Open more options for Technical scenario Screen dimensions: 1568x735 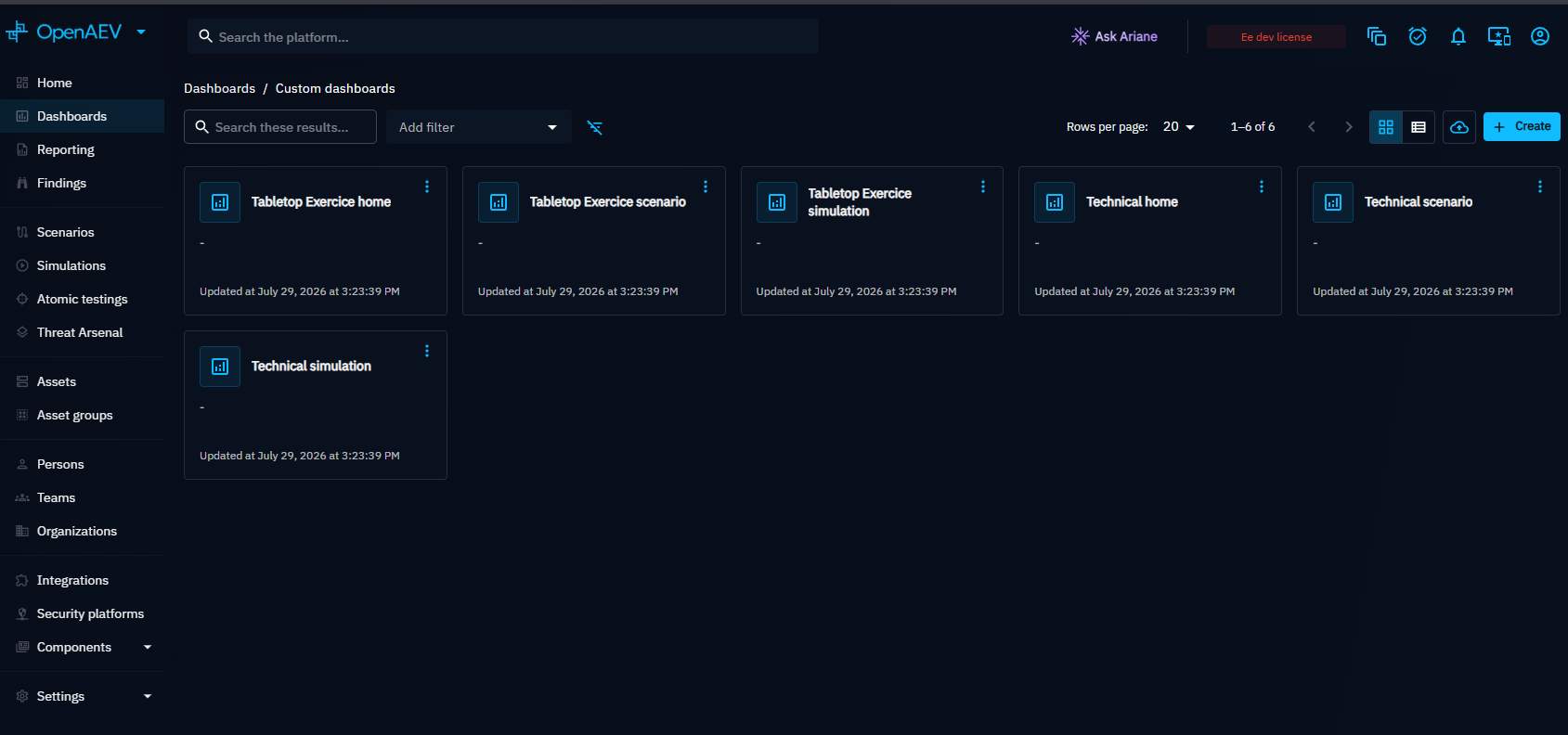1540,187
